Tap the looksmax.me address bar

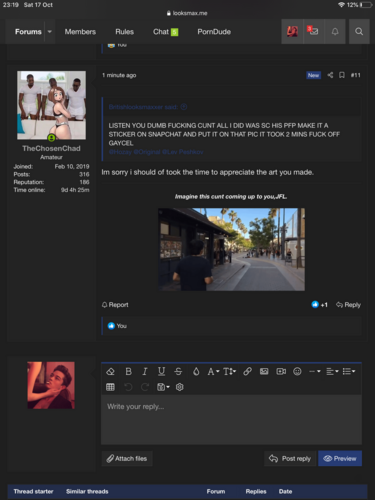pyautogui.click(x=187, y=13)
